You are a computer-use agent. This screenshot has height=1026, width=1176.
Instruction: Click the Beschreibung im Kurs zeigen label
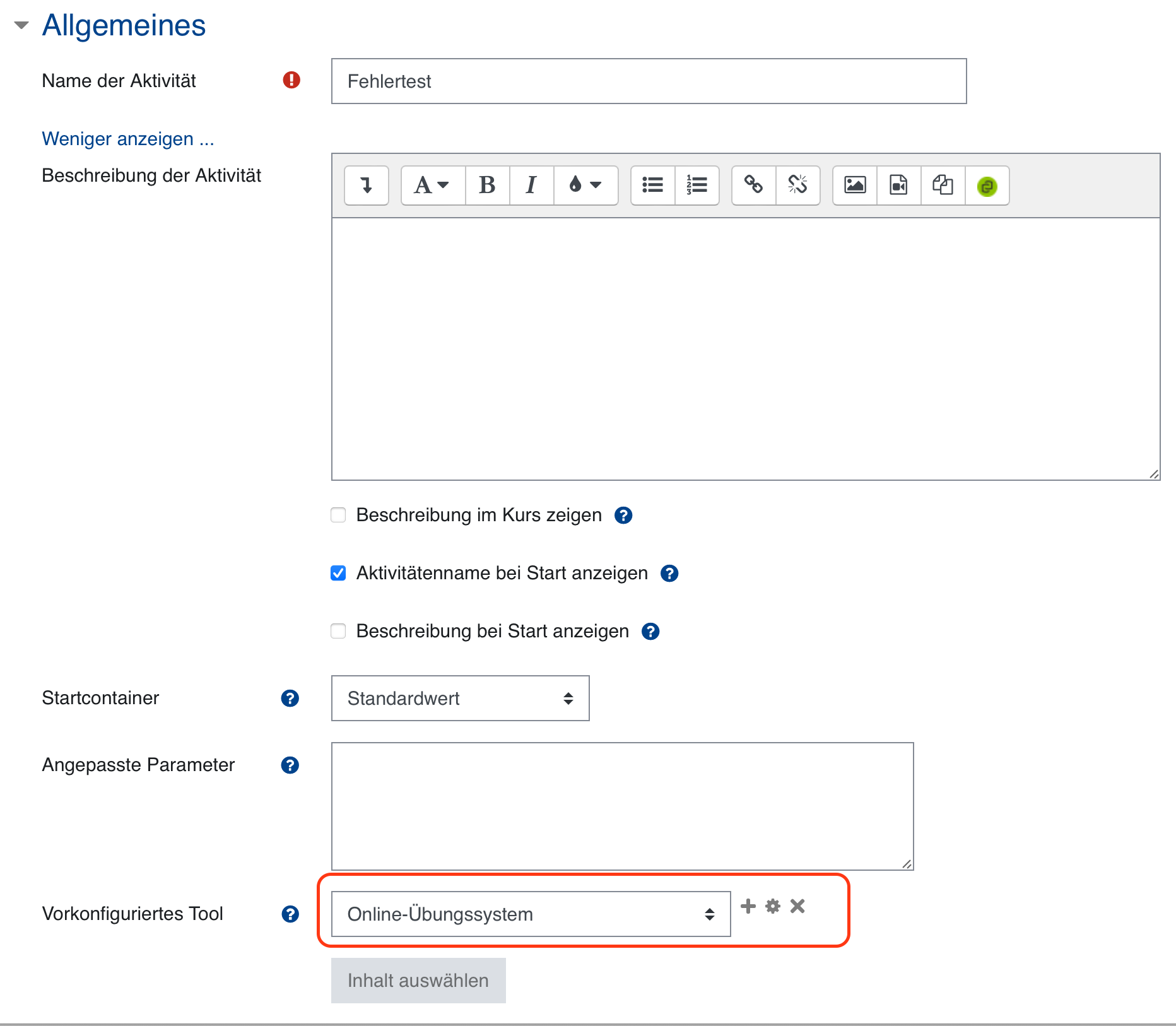point(479,515)
